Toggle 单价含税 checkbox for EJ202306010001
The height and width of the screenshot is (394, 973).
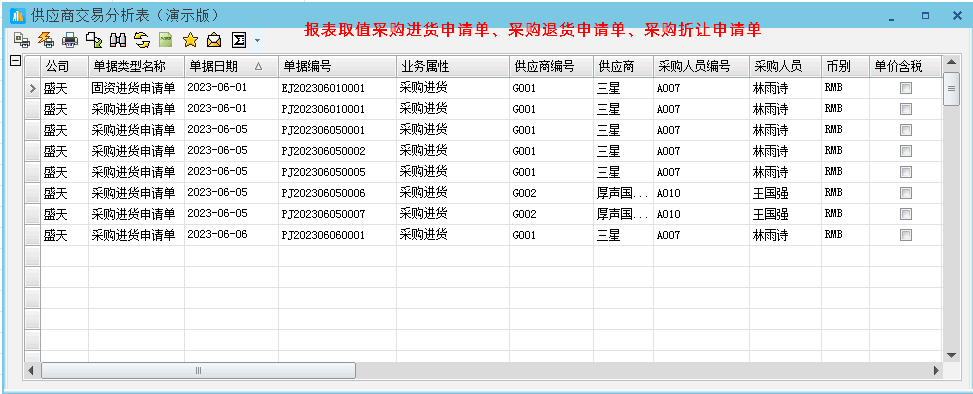pyautogui.click(x=905, y=88)
